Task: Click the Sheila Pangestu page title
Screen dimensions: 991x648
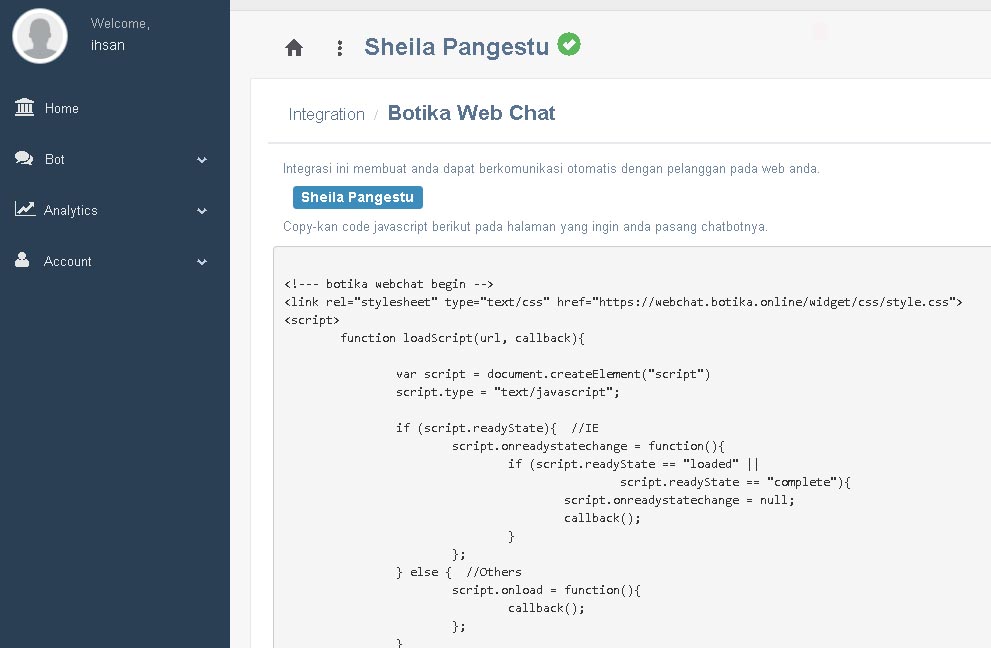Action: (456, 46)
